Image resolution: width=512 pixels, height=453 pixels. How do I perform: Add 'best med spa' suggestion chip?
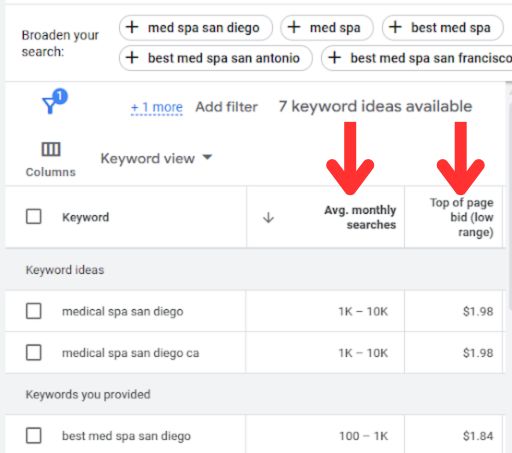[443, 28]
